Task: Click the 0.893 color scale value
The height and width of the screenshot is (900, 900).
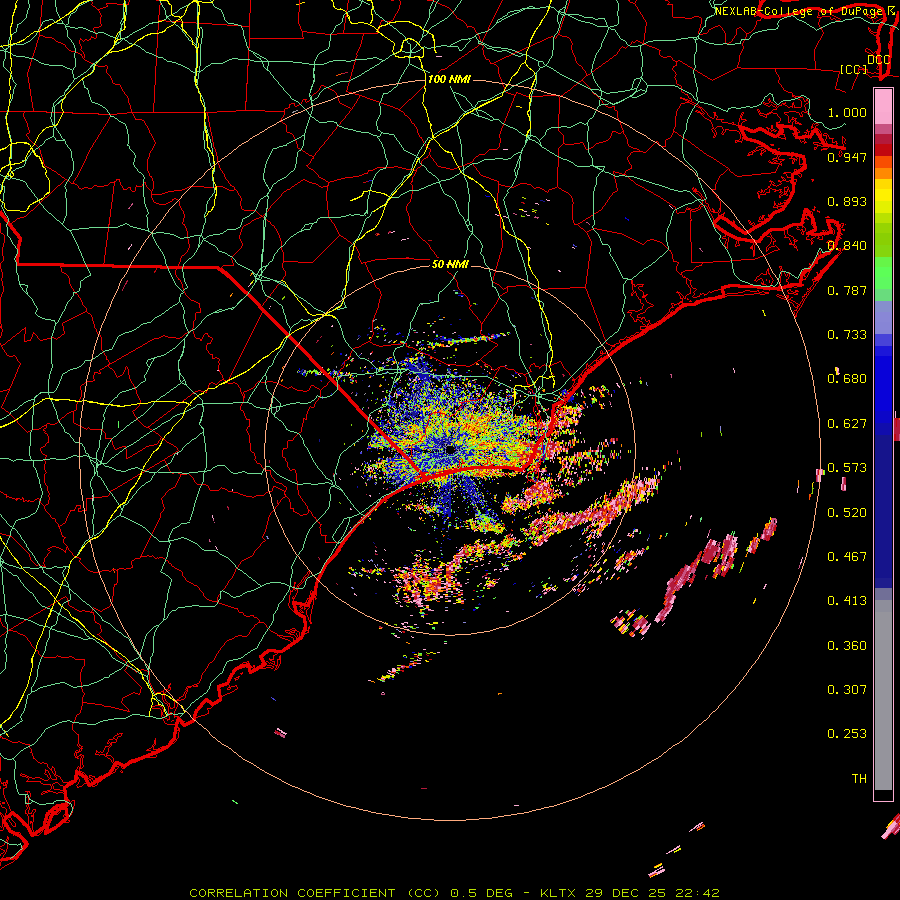Action: (847, 201)
